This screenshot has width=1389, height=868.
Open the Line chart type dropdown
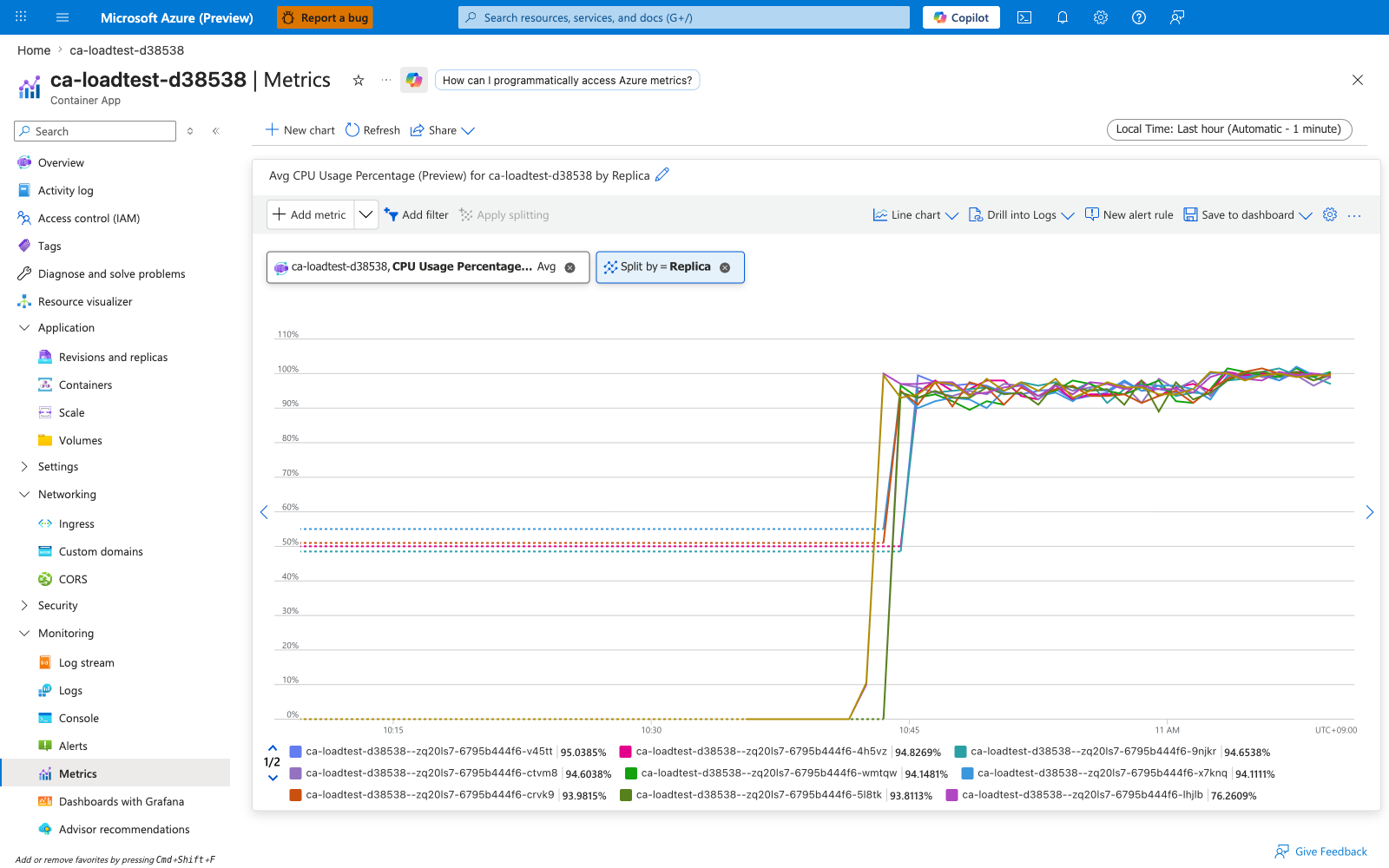916,215
